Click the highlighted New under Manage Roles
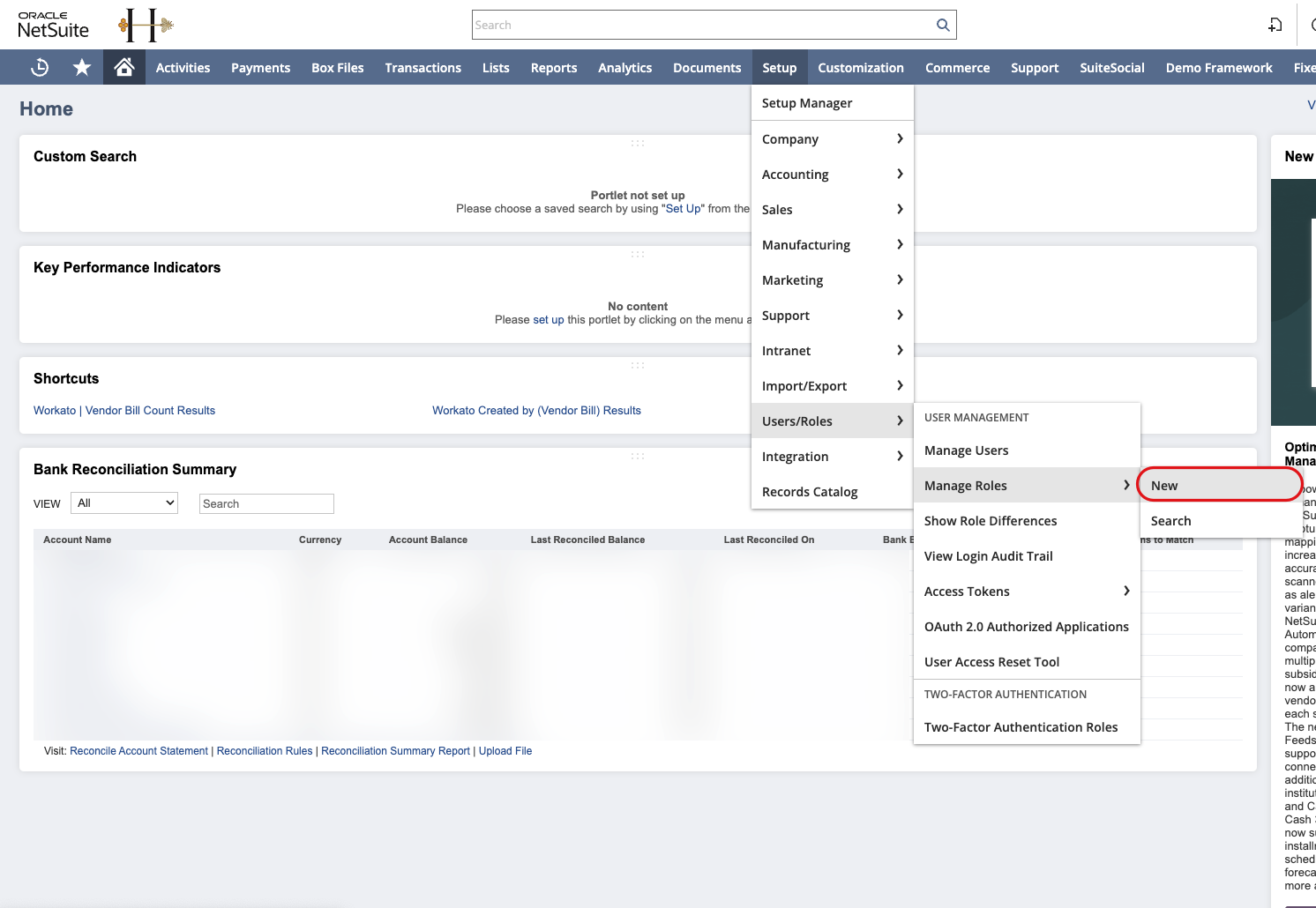The image size is (1316, 908). click(1163, 485)
